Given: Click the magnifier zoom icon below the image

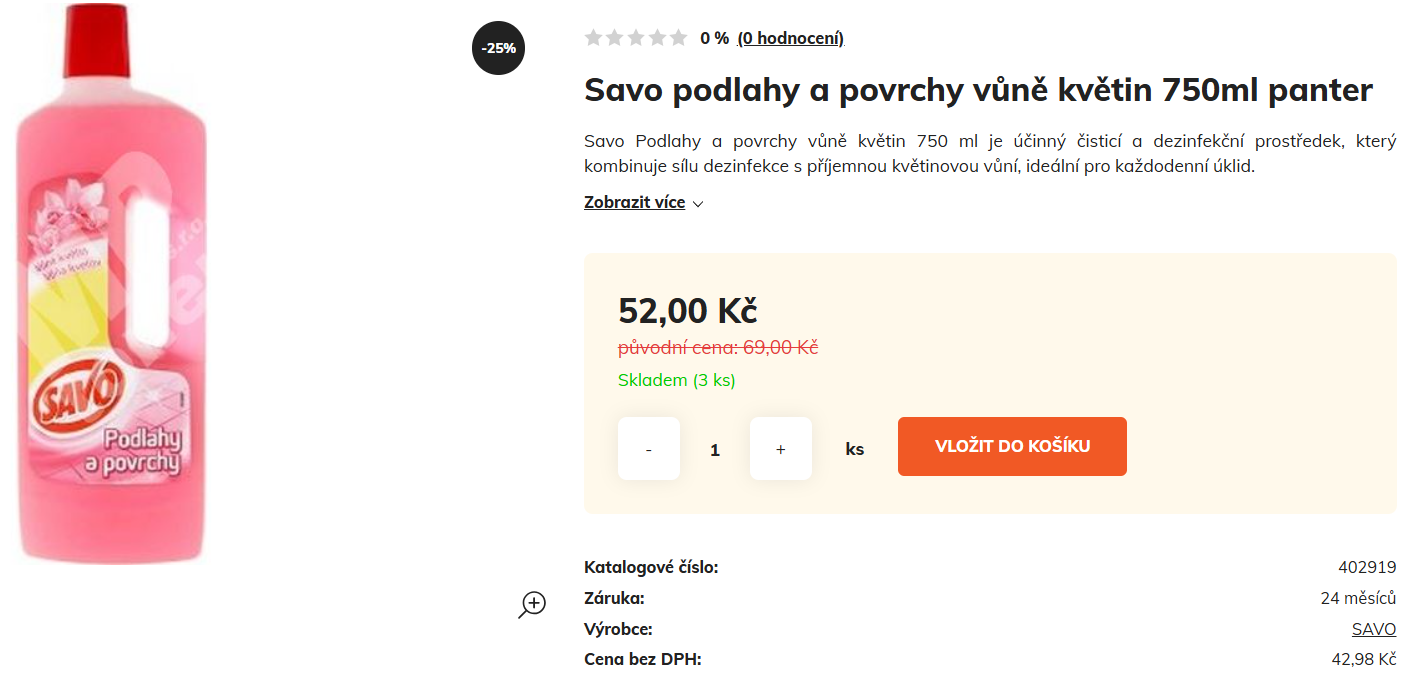Looking at the screenshot, I should (x=532, y=604).
